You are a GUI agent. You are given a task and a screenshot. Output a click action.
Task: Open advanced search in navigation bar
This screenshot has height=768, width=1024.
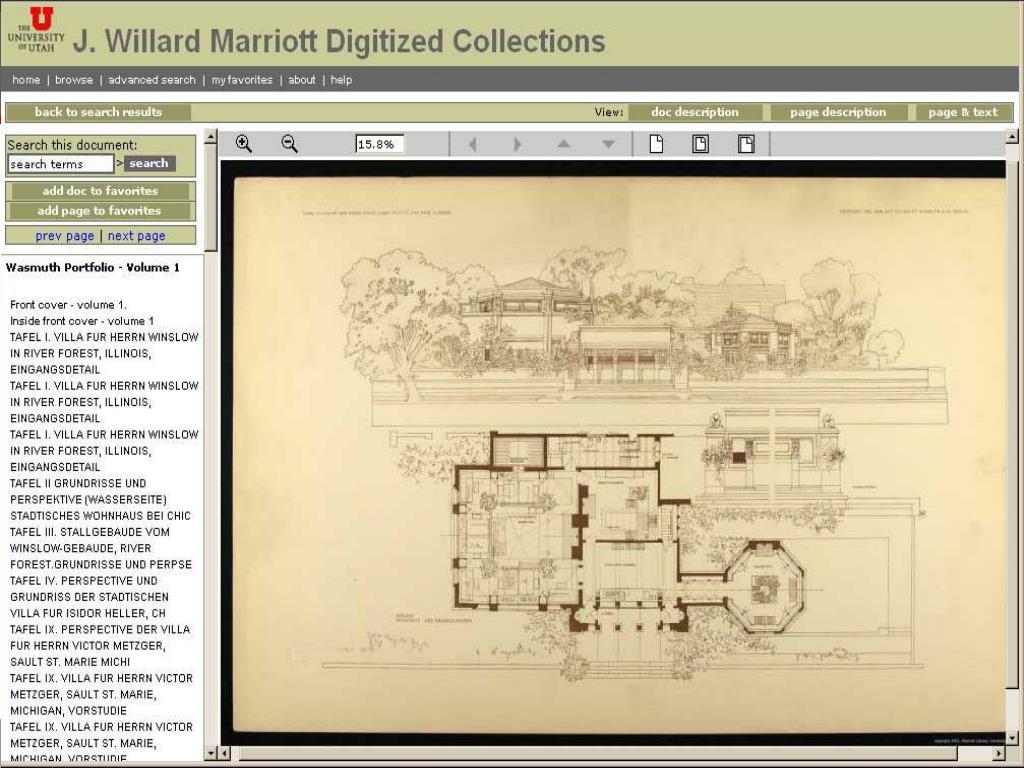(152, 80)
